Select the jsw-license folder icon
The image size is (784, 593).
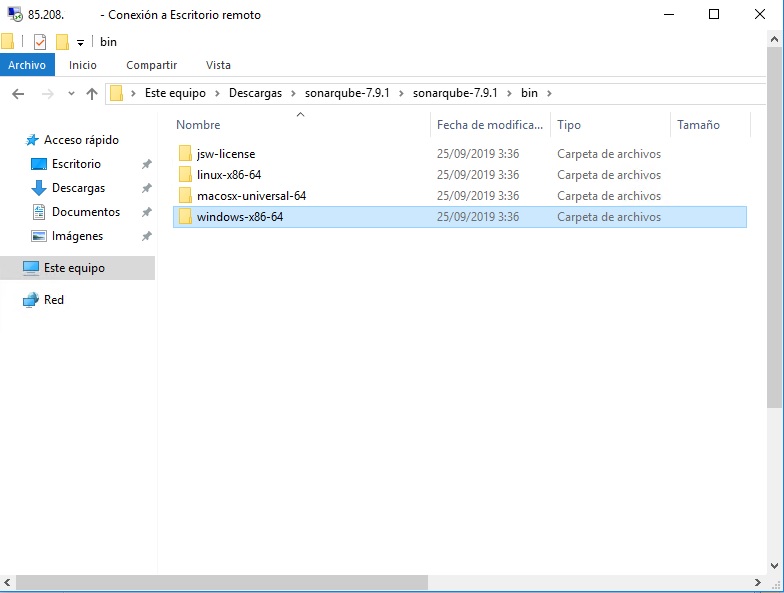(185, 154)
